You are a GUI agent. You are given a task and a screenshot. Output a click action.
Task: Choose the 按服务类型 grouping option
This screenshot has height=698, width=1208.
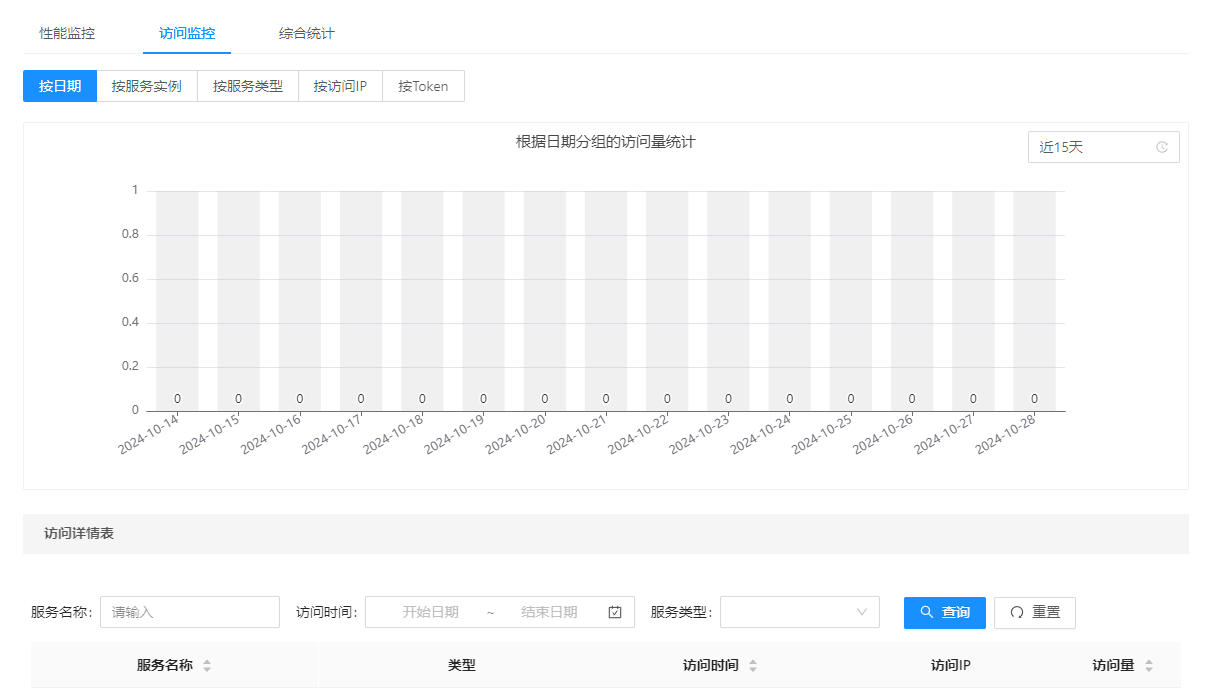tap(248, 86)
